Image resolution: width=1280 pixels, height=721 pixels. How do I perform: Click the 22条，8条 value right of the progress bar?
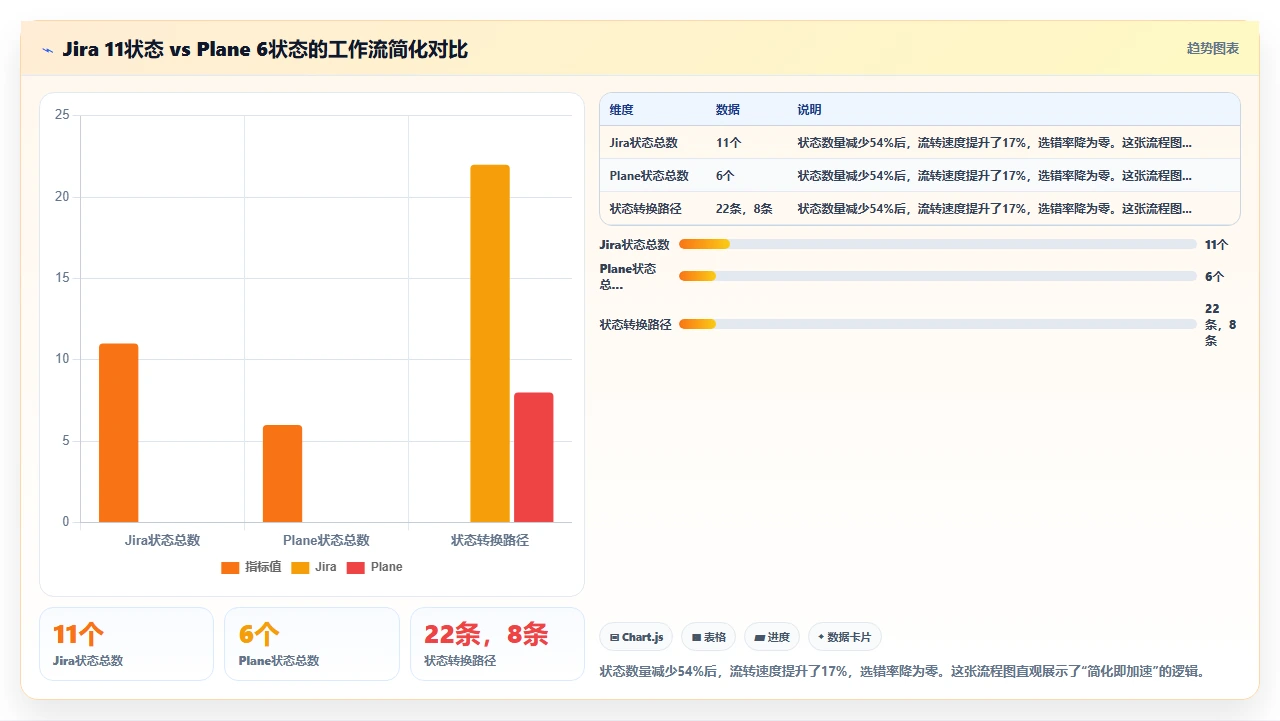click(x=1220, y=325)
